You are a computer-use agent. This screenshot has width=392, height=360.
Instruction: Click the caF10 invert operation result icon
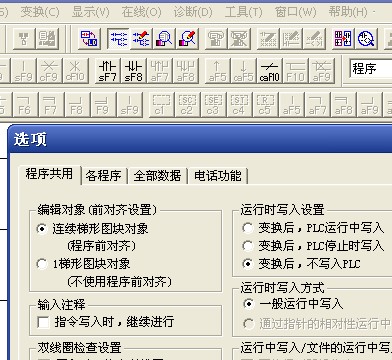(x=269, y=71)
